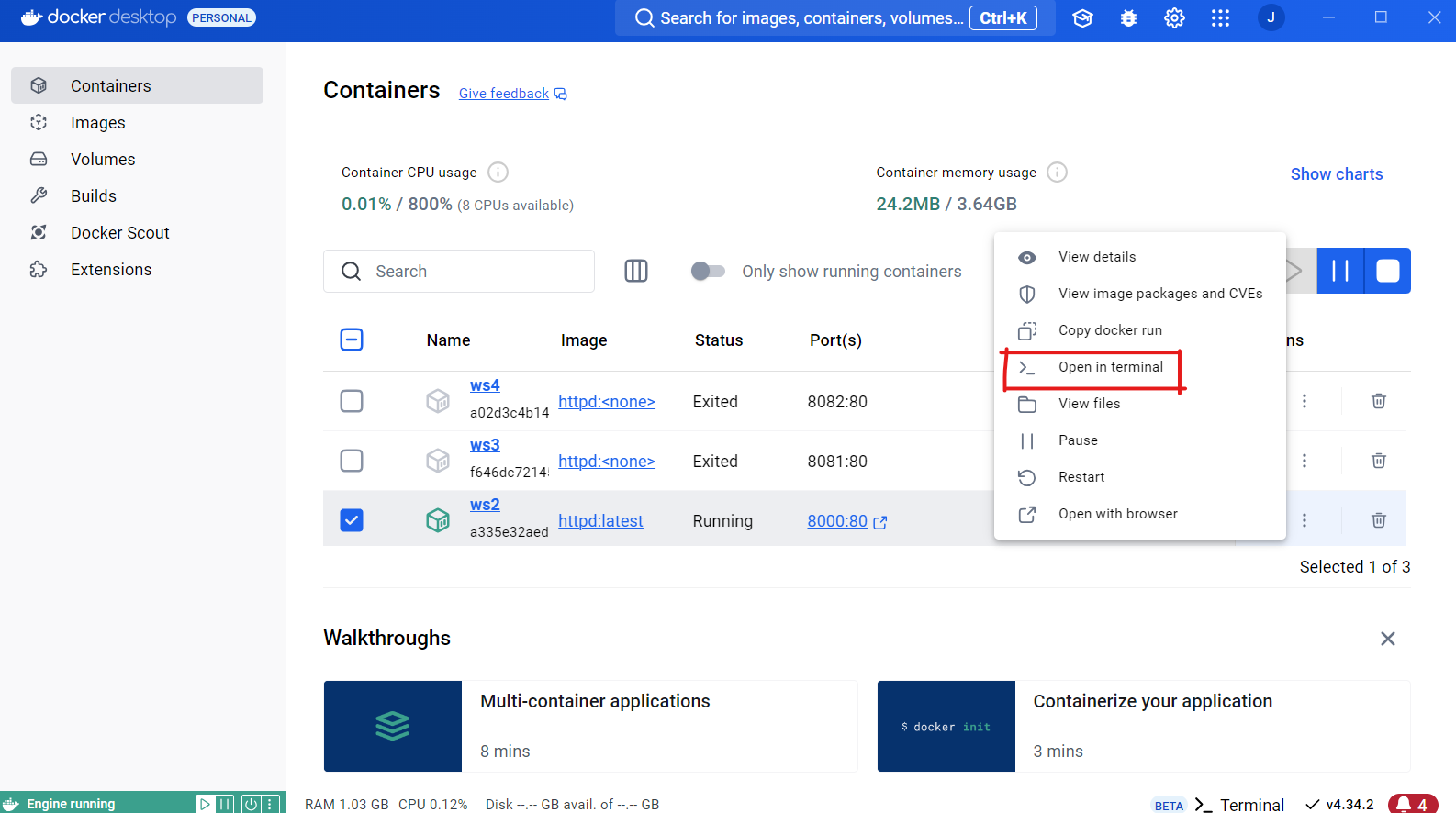Open the J user account avatar
1456x813 pixels.
tap(1271, 17)
